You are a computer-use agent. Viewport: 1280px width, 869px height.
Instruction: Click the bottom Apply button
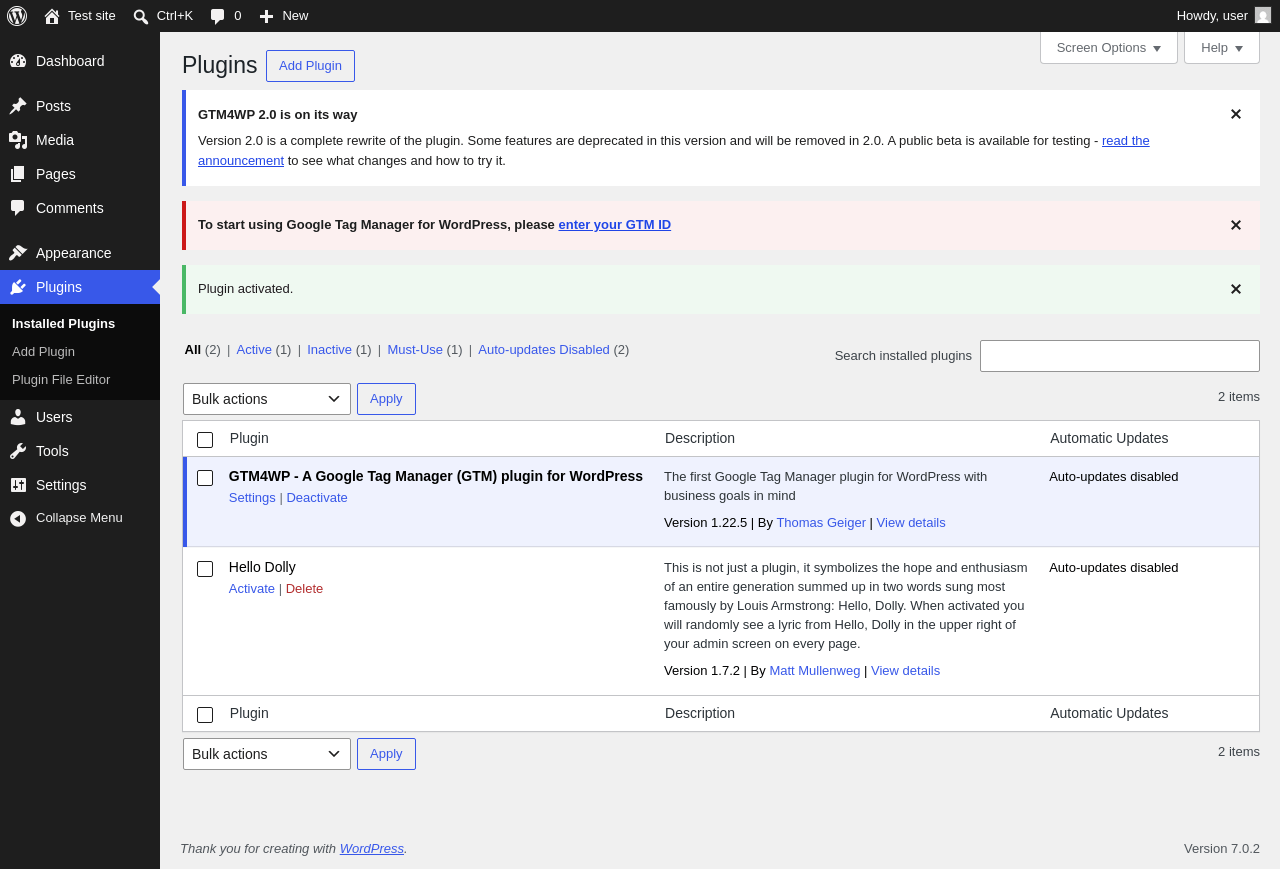[386, 754]
